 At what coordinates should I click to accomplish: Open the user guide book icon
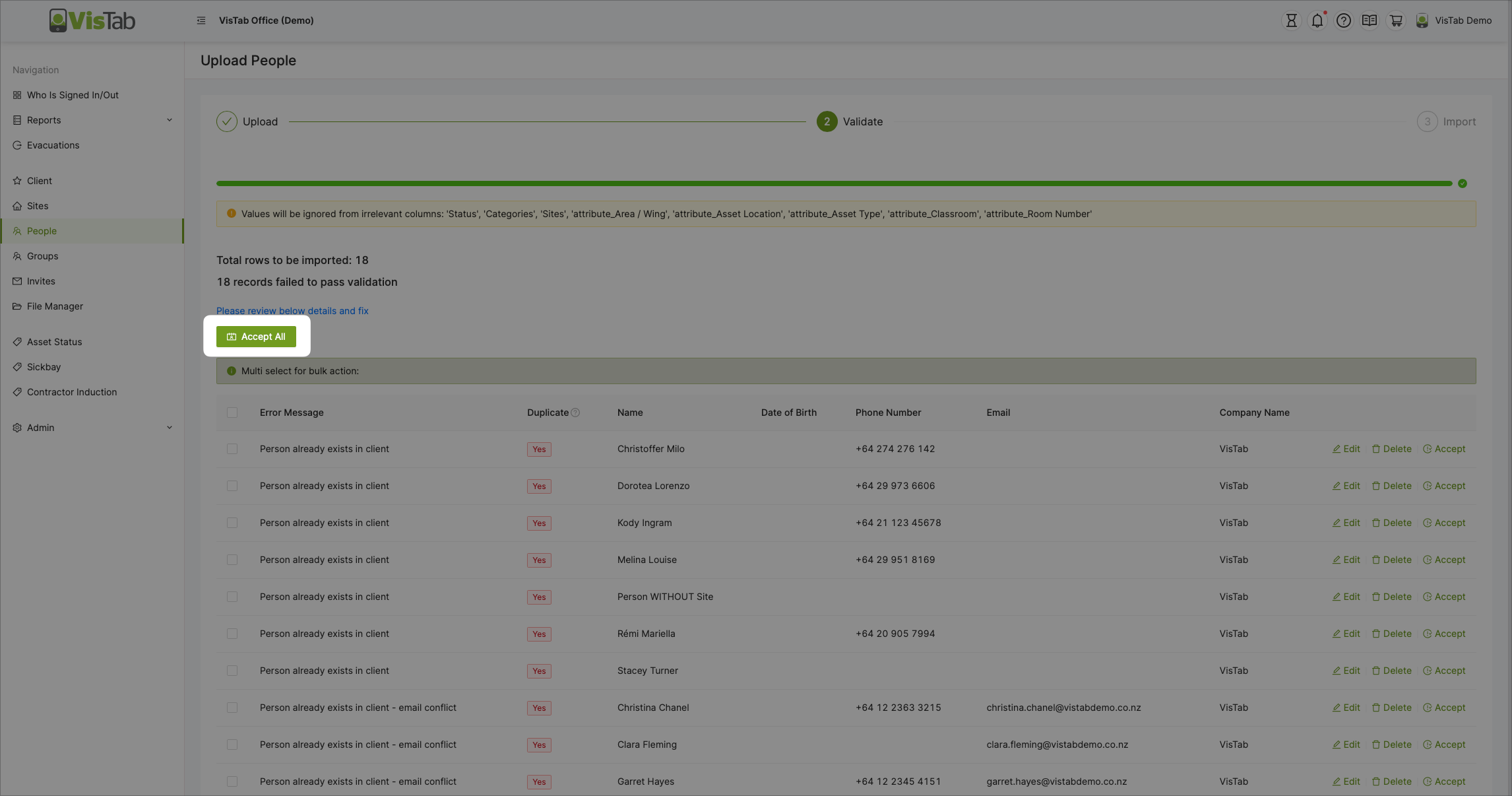pyautogui.click(x=1370, y=20)
